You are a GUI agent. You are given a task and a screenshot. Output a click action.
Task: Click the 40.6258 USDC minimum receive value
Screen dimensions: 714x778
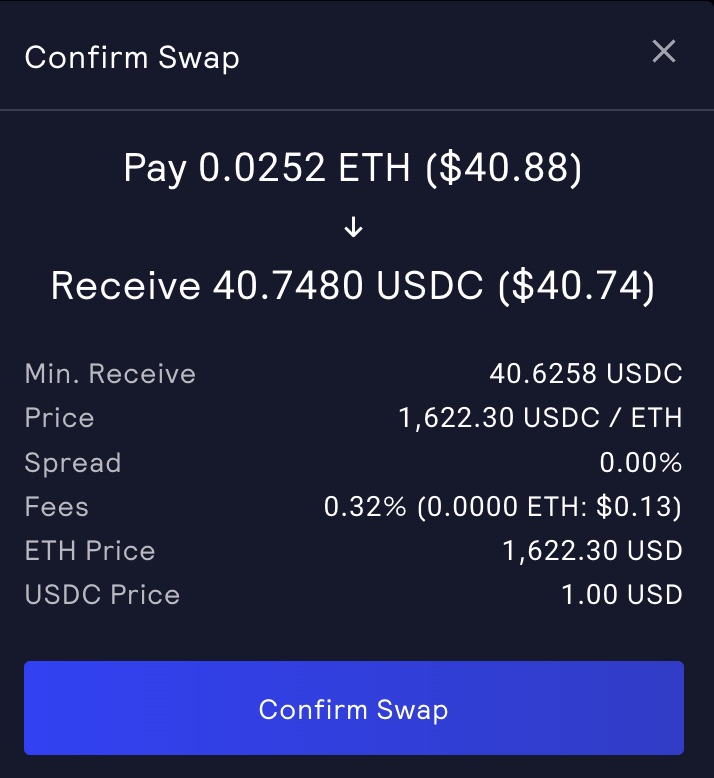[x=586, y=374]
